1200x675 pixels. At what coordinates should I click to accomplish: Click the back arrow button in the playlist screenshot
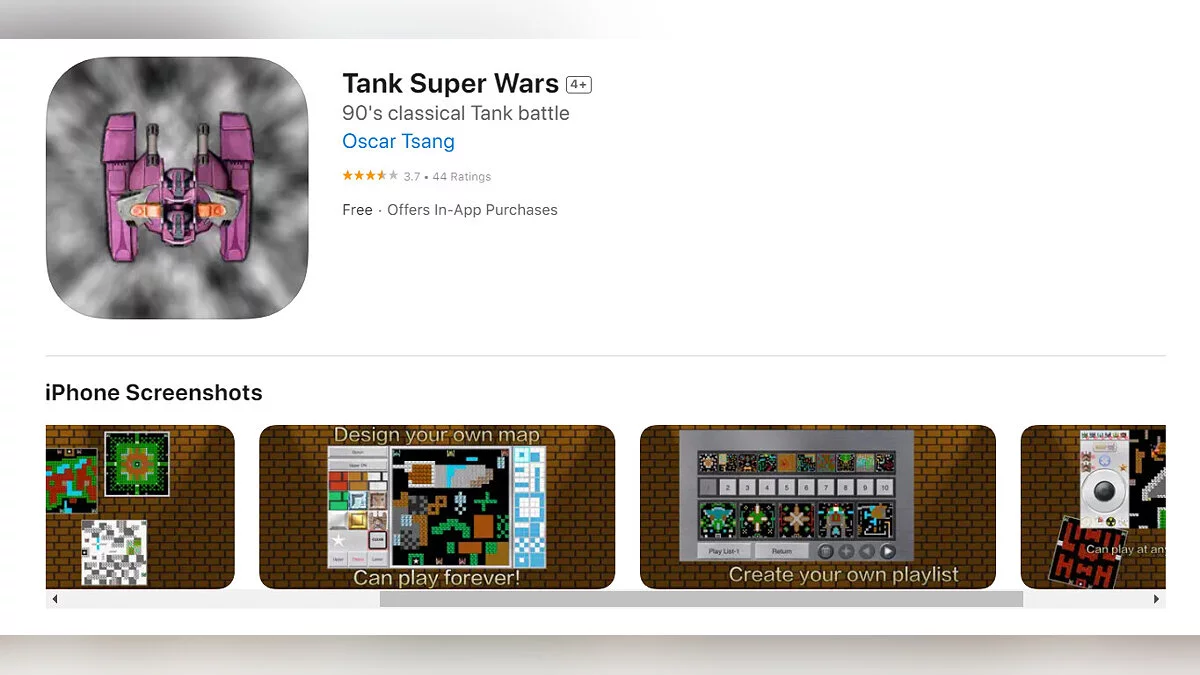[866, 551]
